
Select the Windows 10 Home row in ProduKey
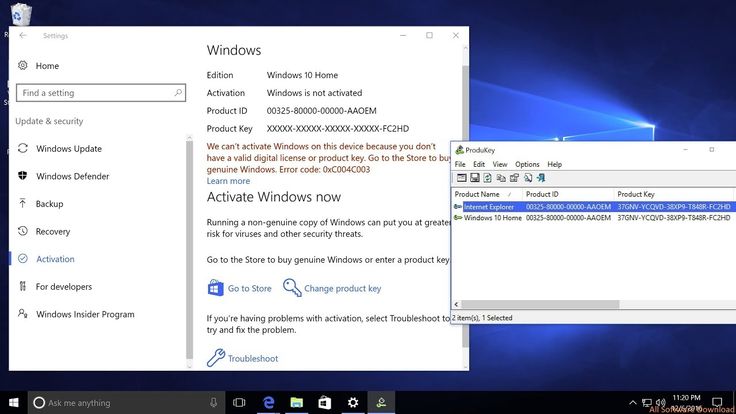pos(592,218)
